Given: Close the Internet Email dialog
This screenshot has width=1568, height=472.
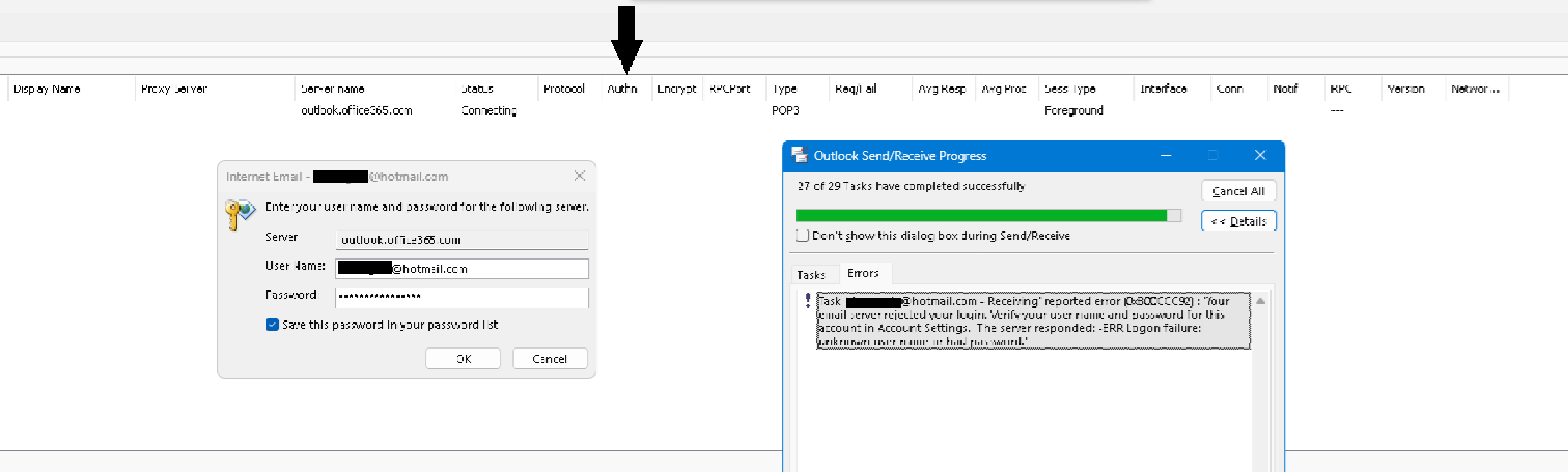Looking at the screenshot, I should pyautogui.click(x=580, y=176).
